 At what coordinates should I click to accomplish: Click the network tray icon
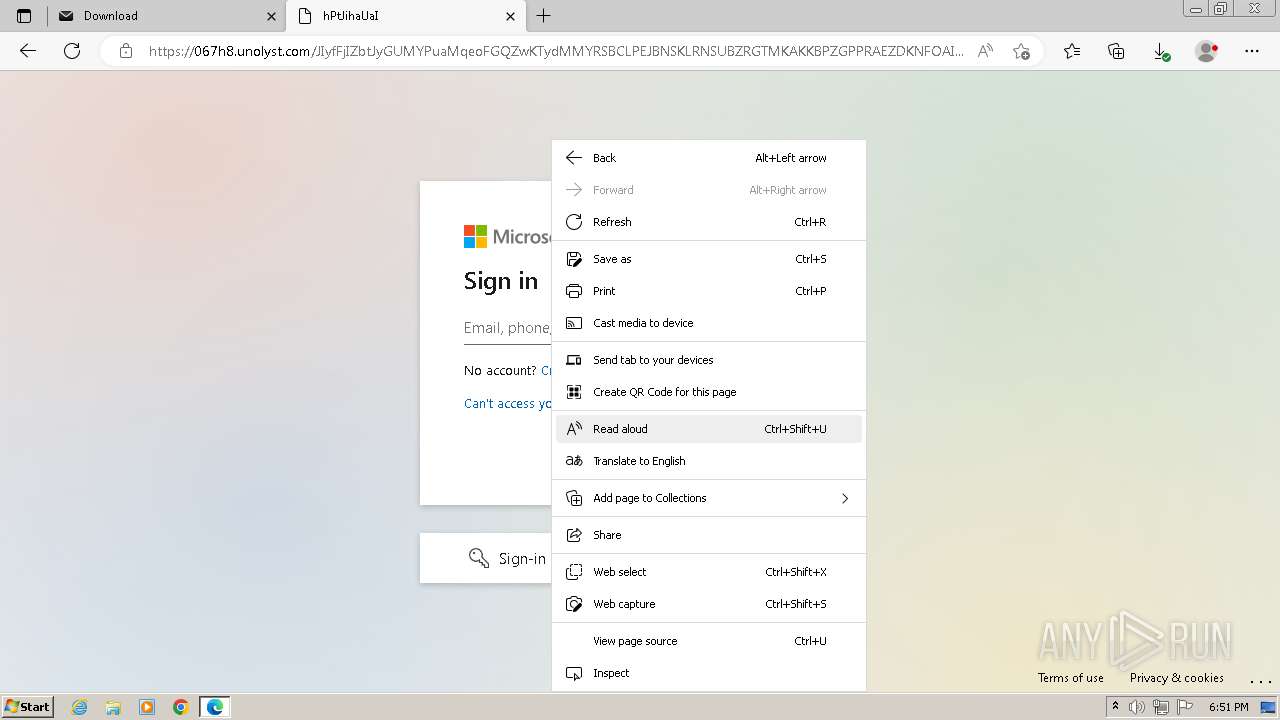tap(1160, 707)
